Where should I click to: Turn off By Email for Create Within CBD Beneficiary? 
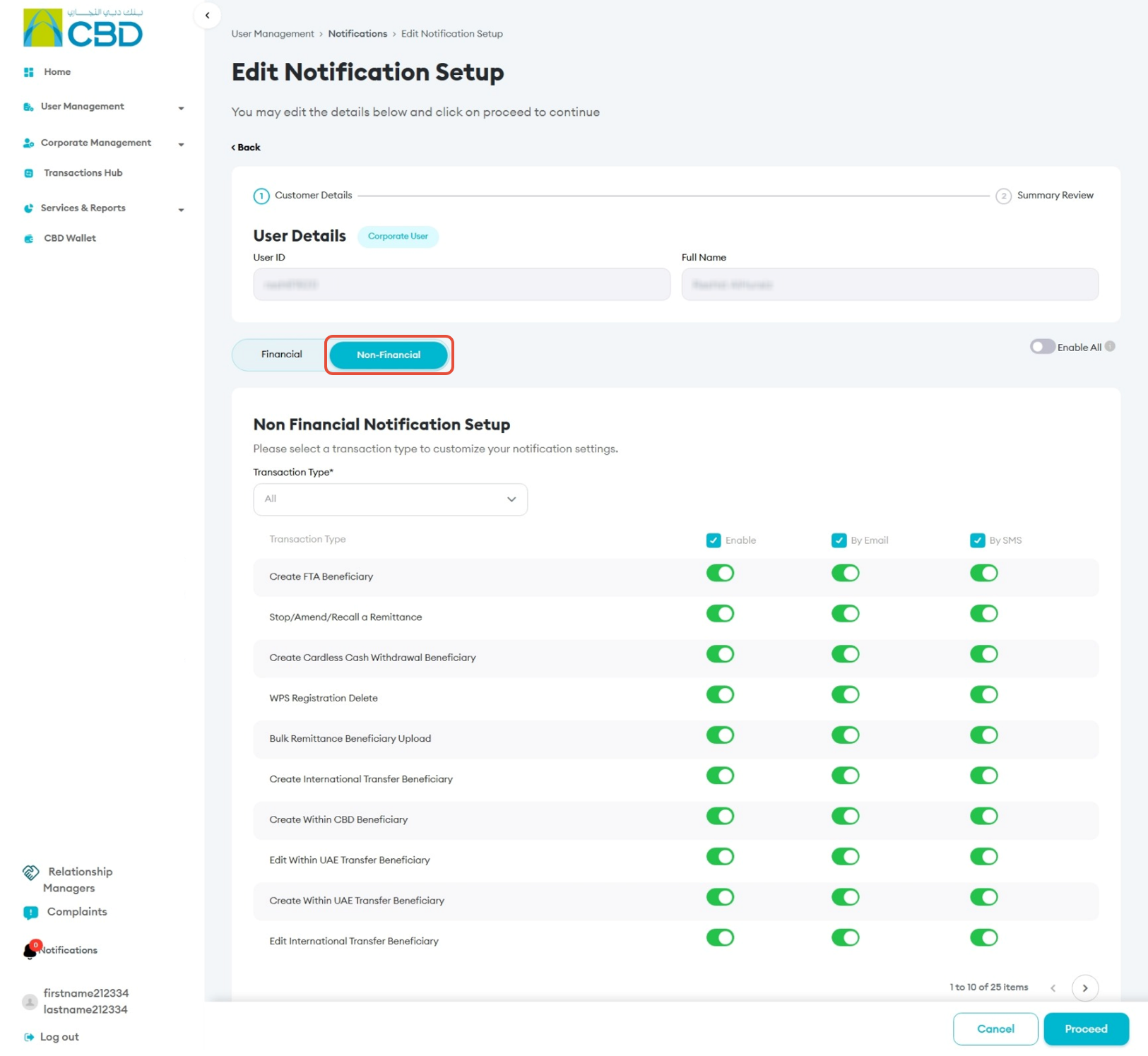tap(845, 816)
